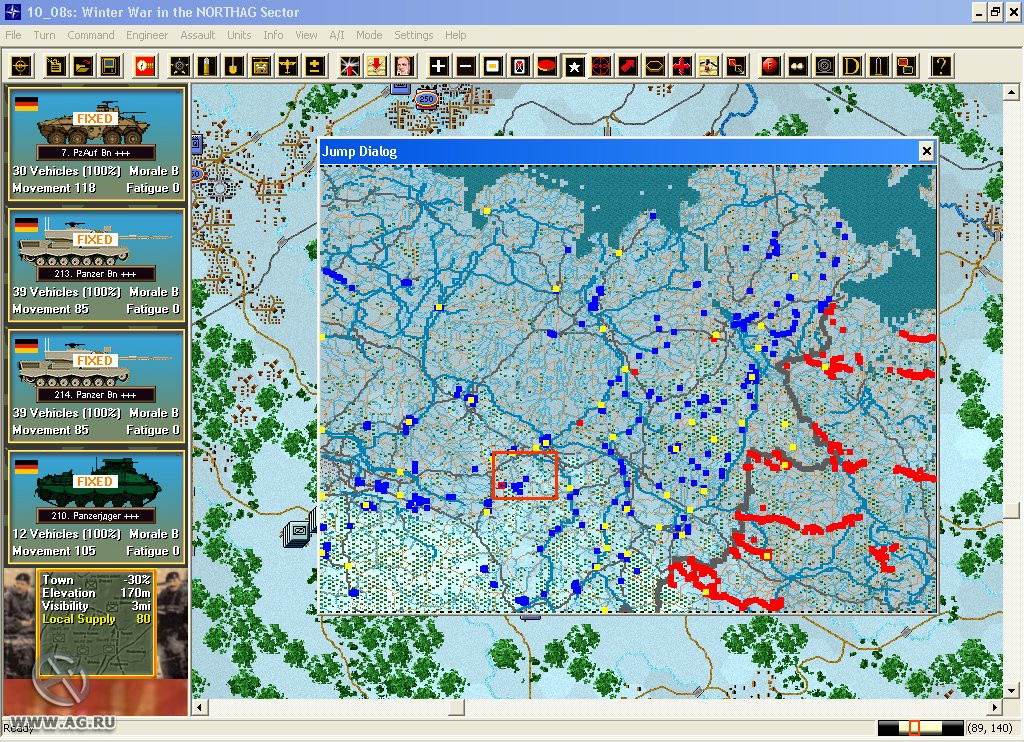The image size is (1024, 742).
Task: Click the map's horizontal scrollbar right arrow
Action: click(995, 707)
